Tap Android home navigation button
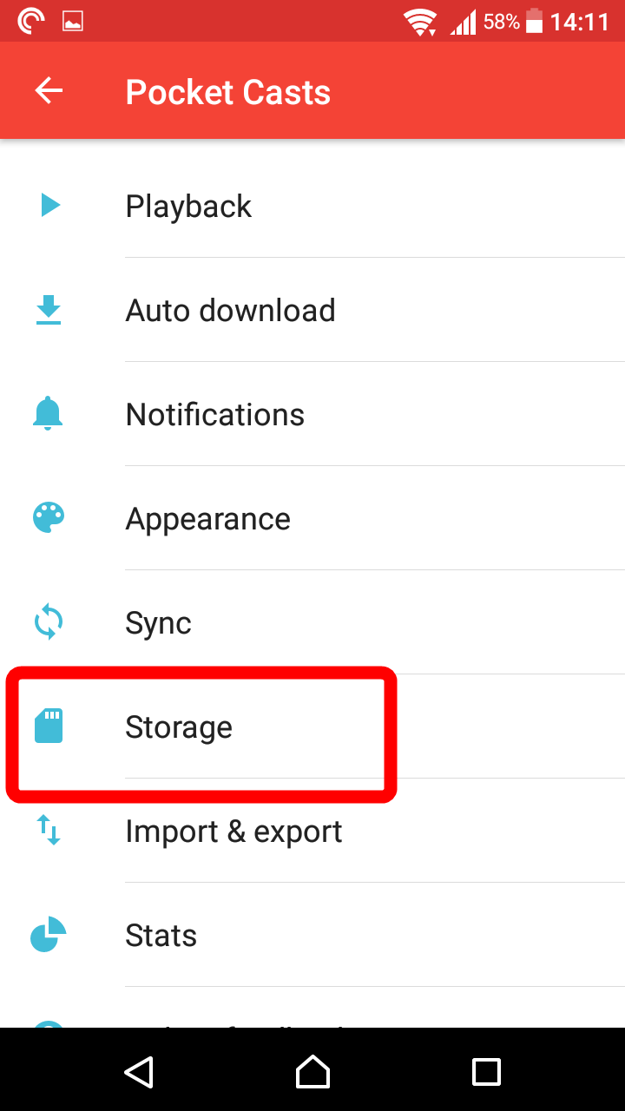The width and height of the screenshot is (625, 1111). pyautogui.click(x=312, y=1071)
